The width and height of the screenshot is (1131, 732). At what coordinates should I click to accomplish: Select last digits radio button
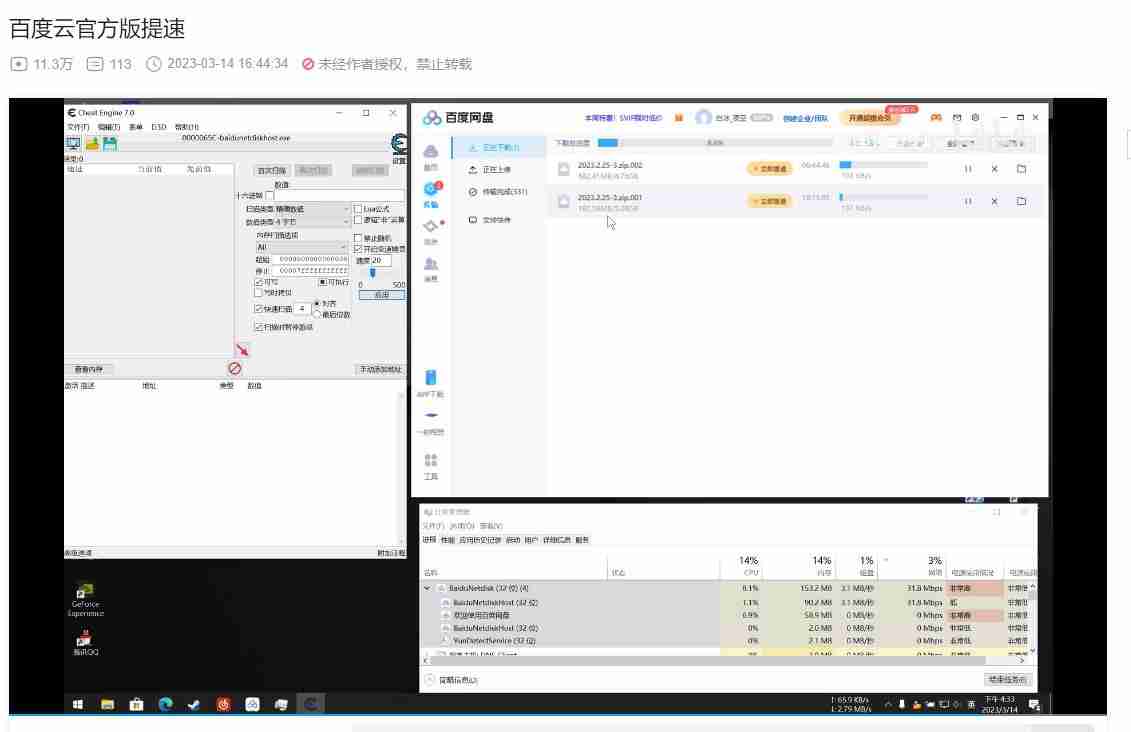pyautogui.click(x=317, y=314)
